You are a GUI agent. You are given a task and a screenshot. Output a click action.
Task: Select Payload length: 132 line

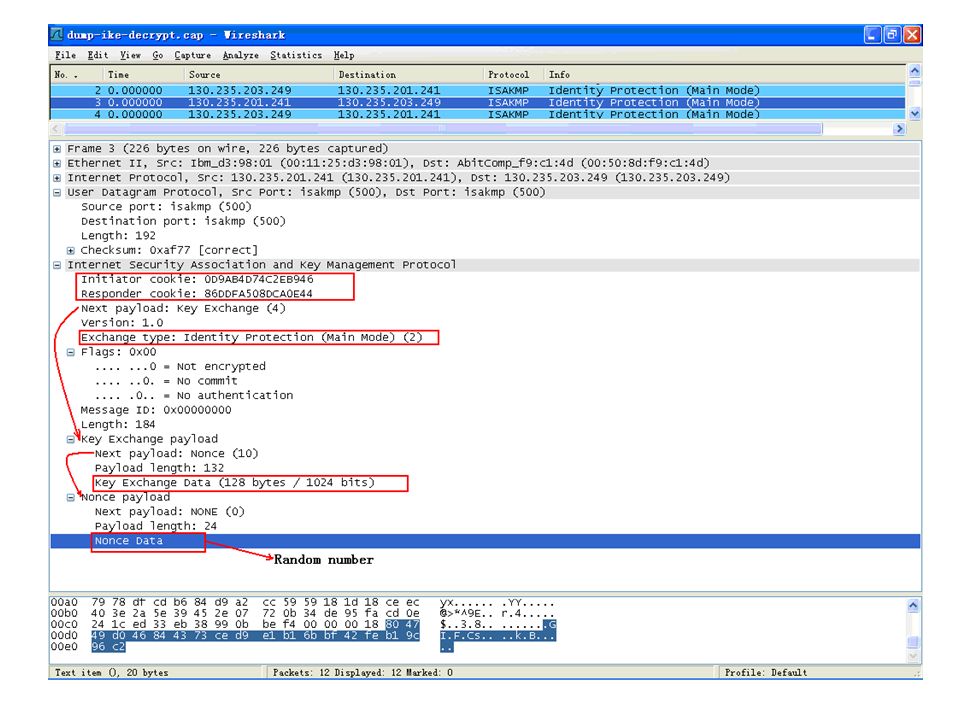(159, 468)
